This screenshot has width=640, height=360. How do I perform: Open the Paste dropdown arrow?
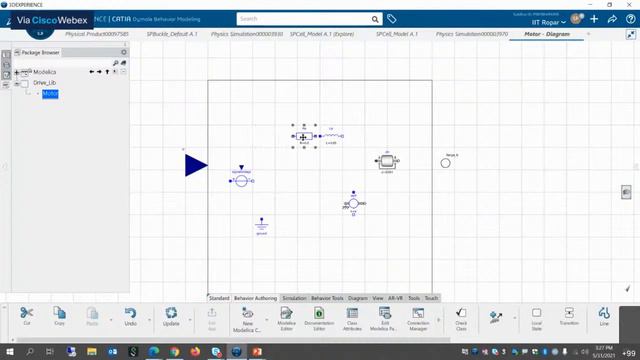pyautogui.click(x=111, y=320)
